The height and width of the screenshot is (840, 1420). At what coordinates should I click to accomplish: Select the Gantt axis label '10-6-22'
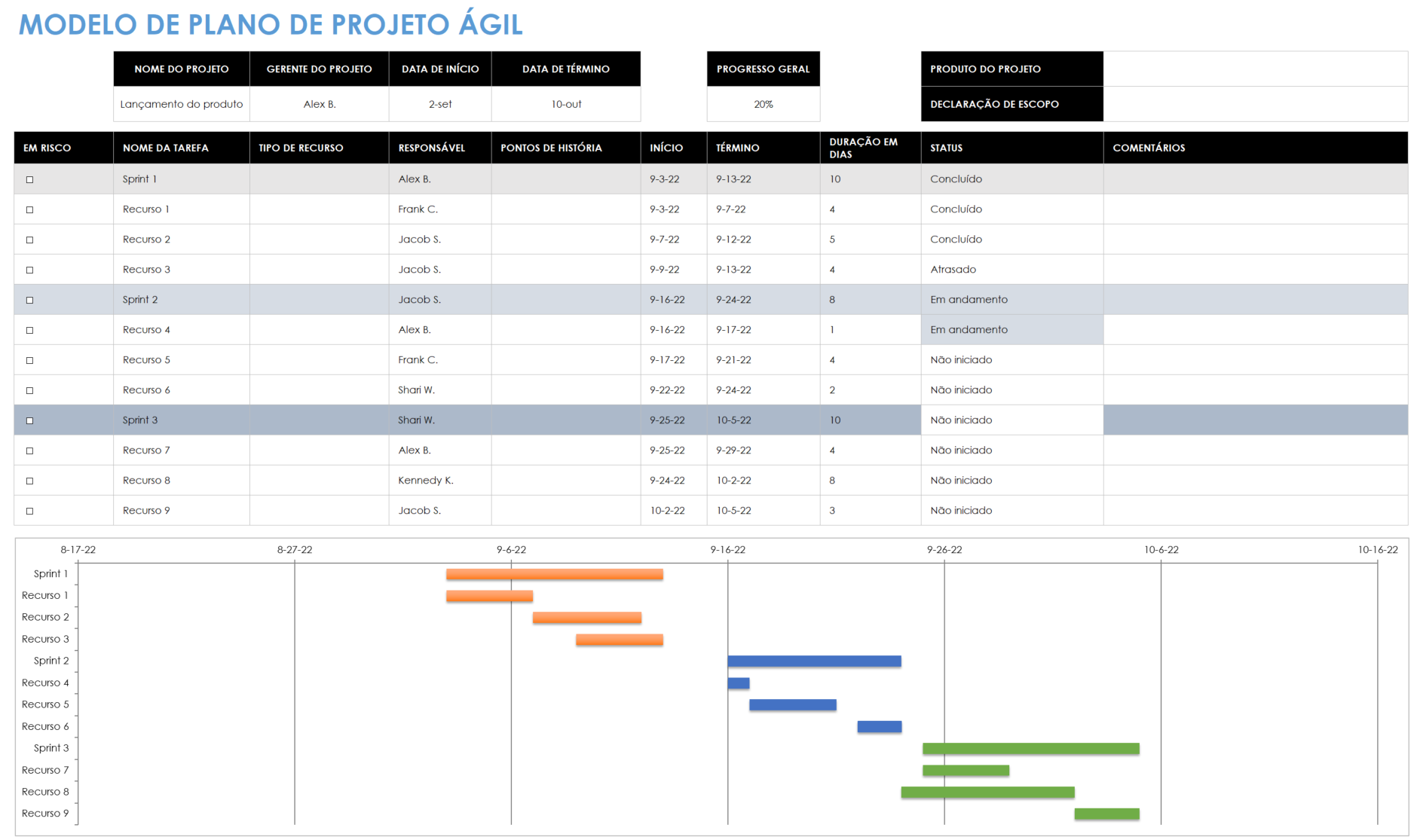1161,550
